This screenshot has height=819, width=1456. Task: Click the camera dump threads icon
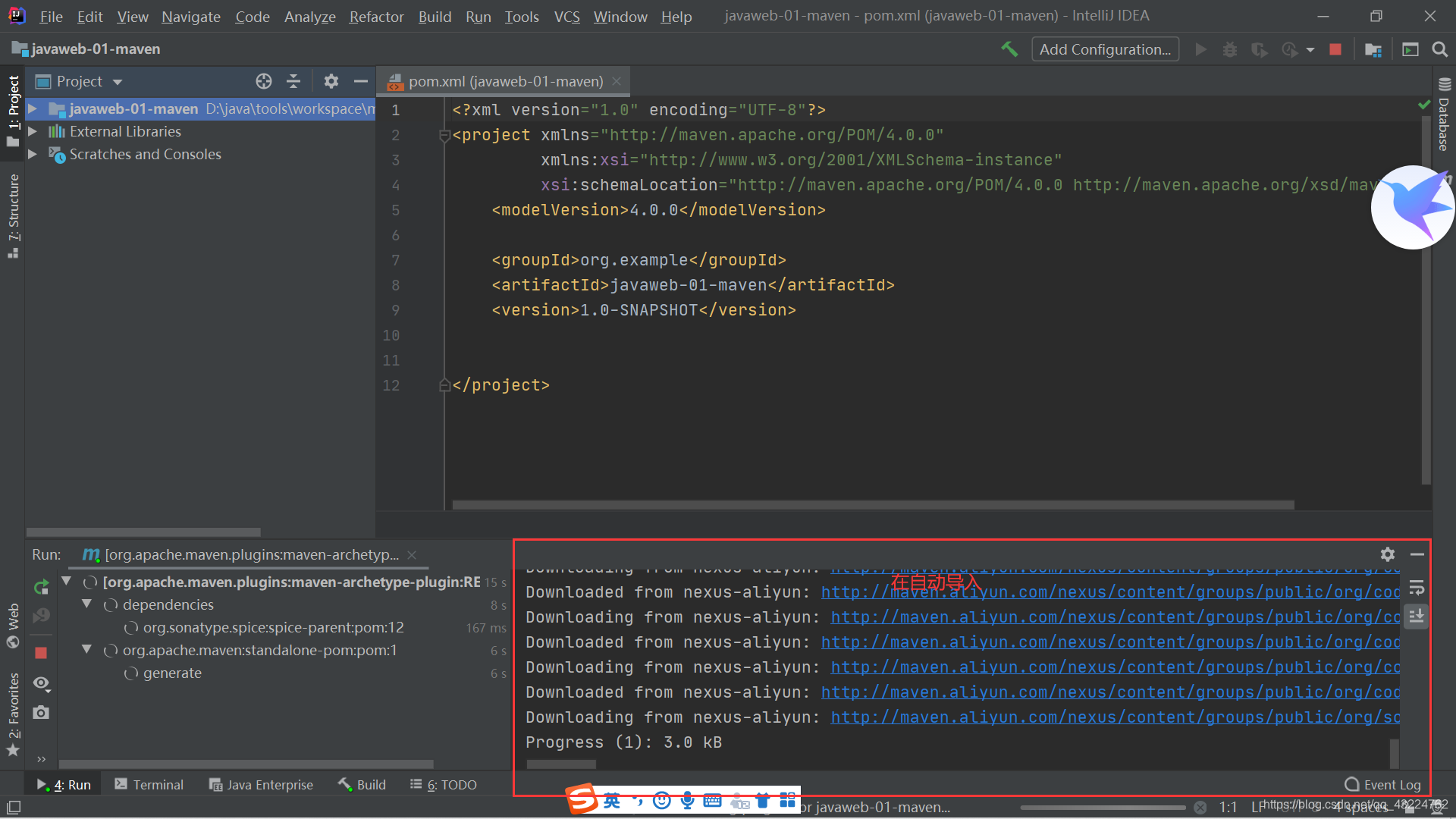41,712
